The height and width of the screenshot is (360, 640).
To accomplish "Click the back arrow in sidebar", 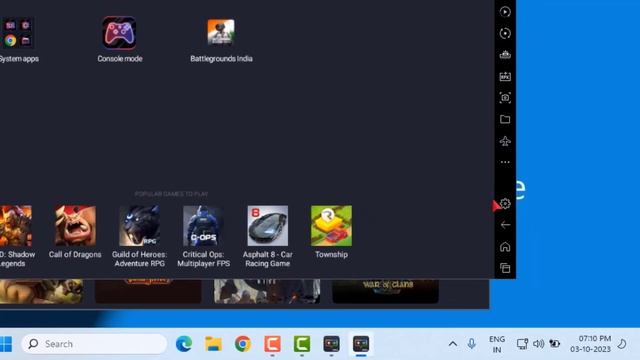I will coord(505,225).
